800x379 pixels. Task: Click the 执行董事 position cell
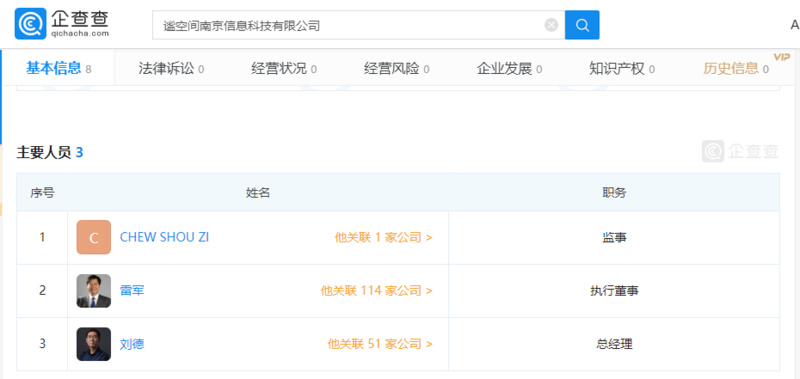(614, 291)
